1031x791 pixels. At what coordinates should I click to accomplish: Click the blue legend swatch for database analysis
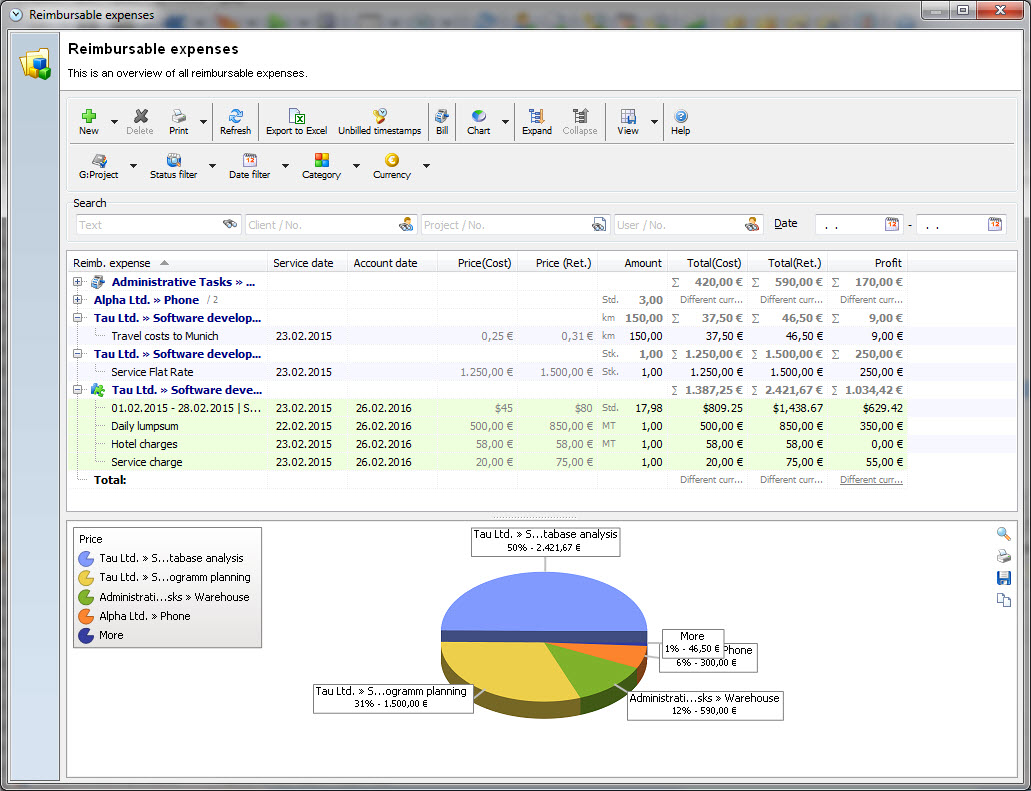(86, 558)
